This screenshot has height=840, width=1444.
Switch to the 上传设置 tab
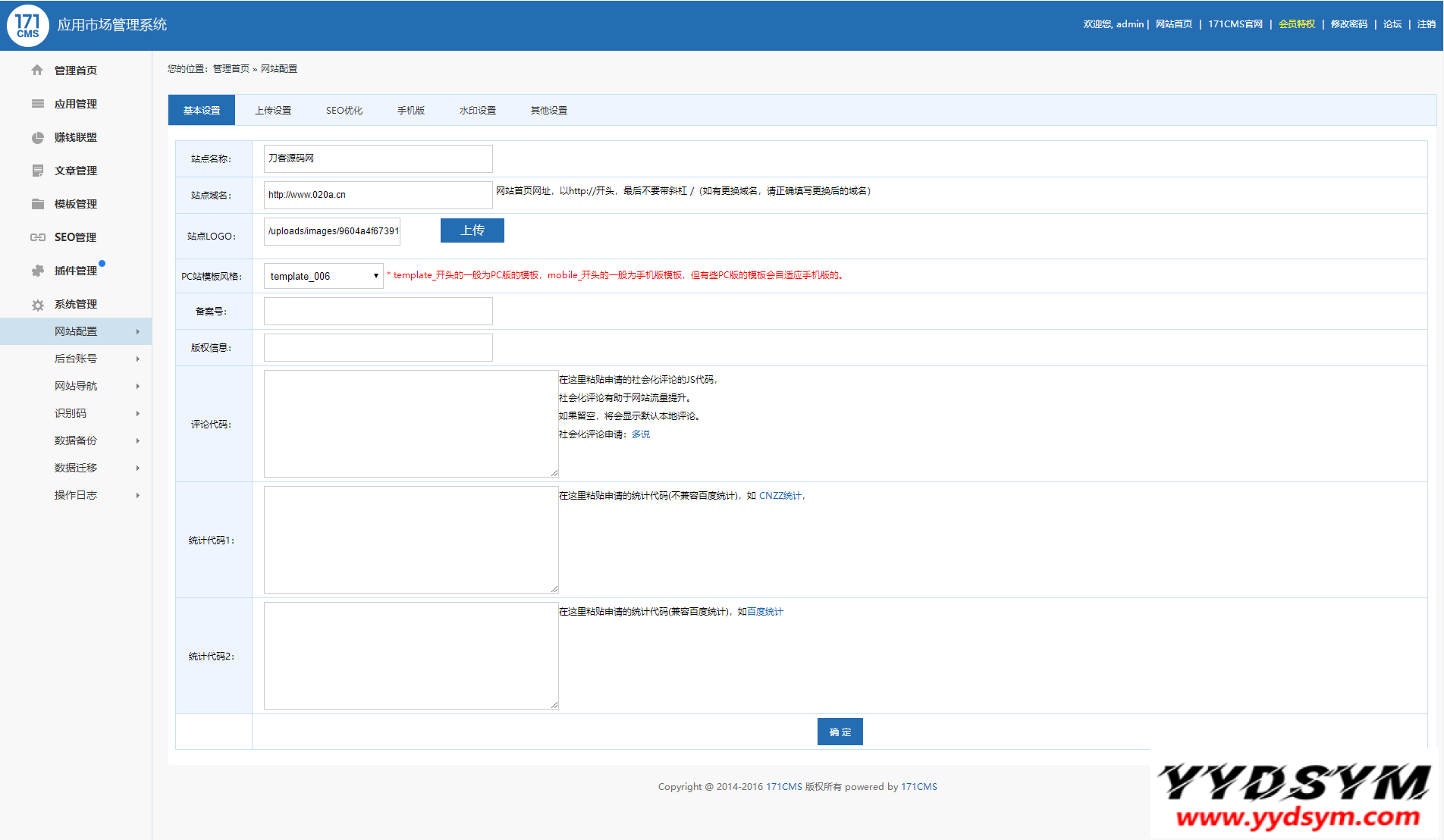click(273, 111)
